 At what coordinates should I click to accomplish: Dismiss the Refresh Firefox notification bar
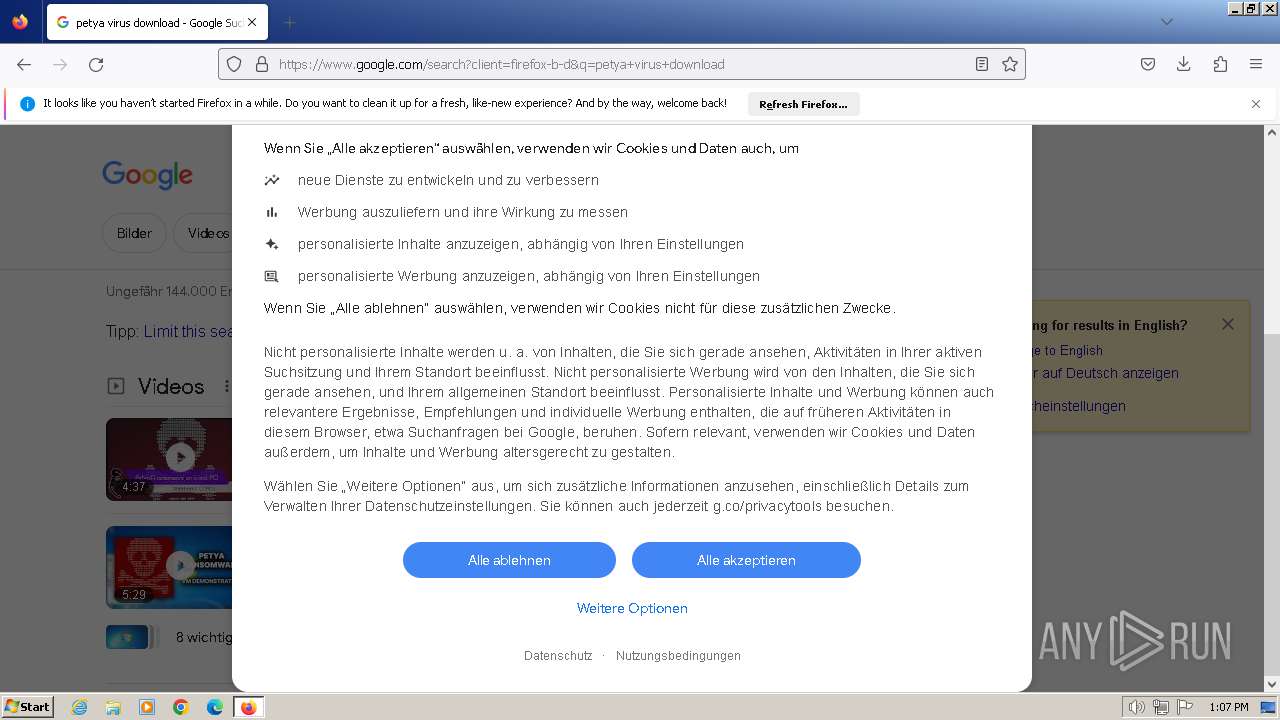click(1256, 104)
